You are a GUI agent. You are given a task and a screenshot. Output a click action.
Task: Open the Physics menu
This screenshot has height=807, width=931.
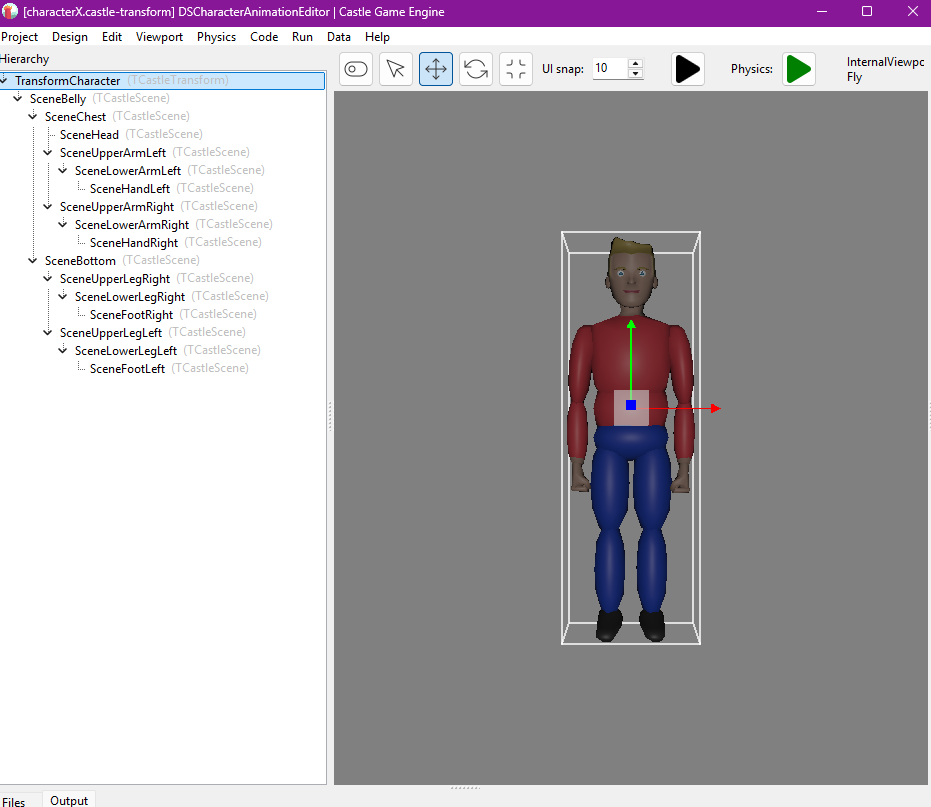[x=216, y=37]
